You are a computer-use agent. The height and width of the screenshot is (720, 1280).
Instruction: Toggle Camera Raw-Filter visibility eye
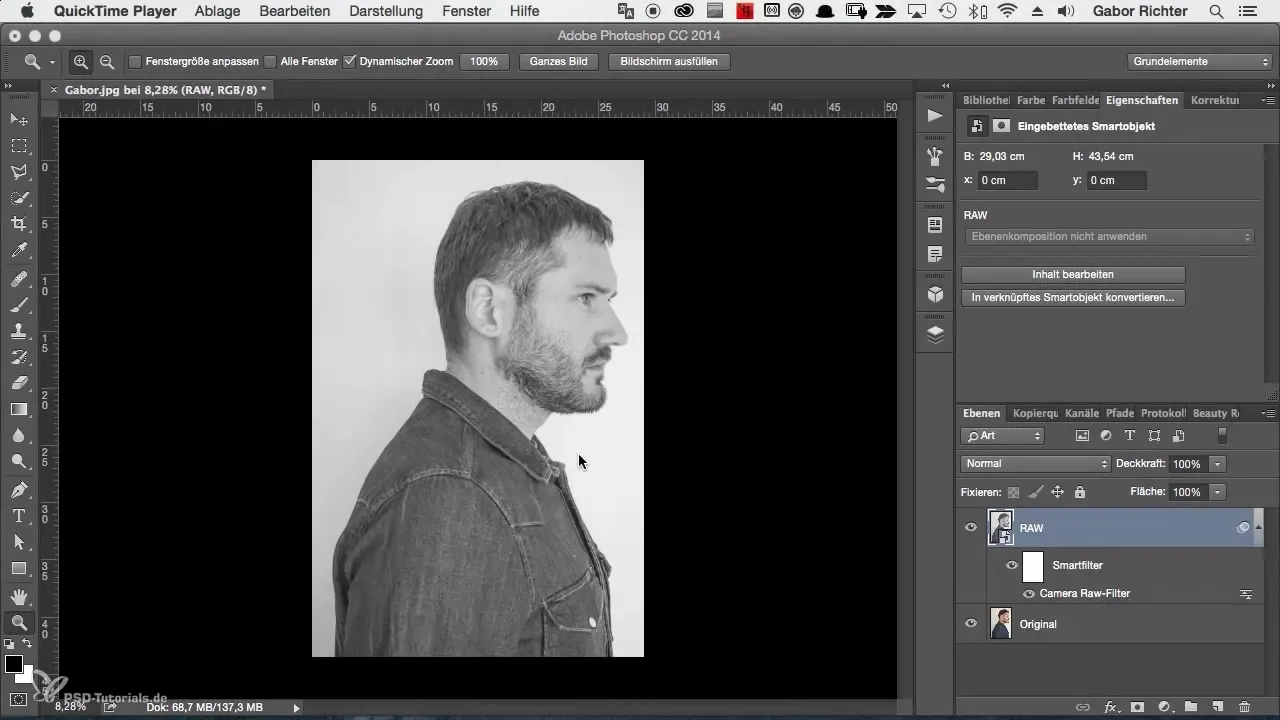1029,594
